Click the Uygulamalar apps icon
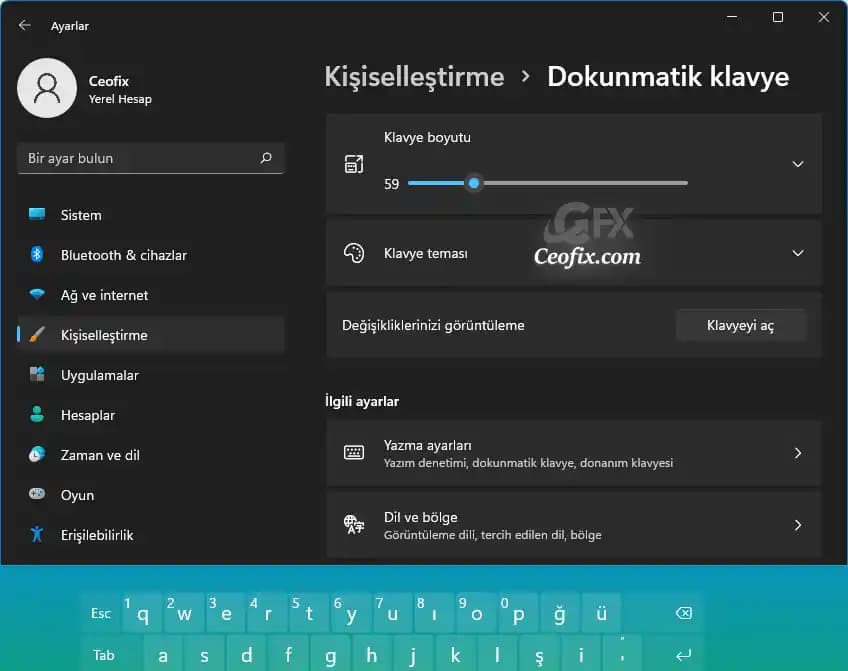Screen dimensions: 848x671 pos(37,375)
